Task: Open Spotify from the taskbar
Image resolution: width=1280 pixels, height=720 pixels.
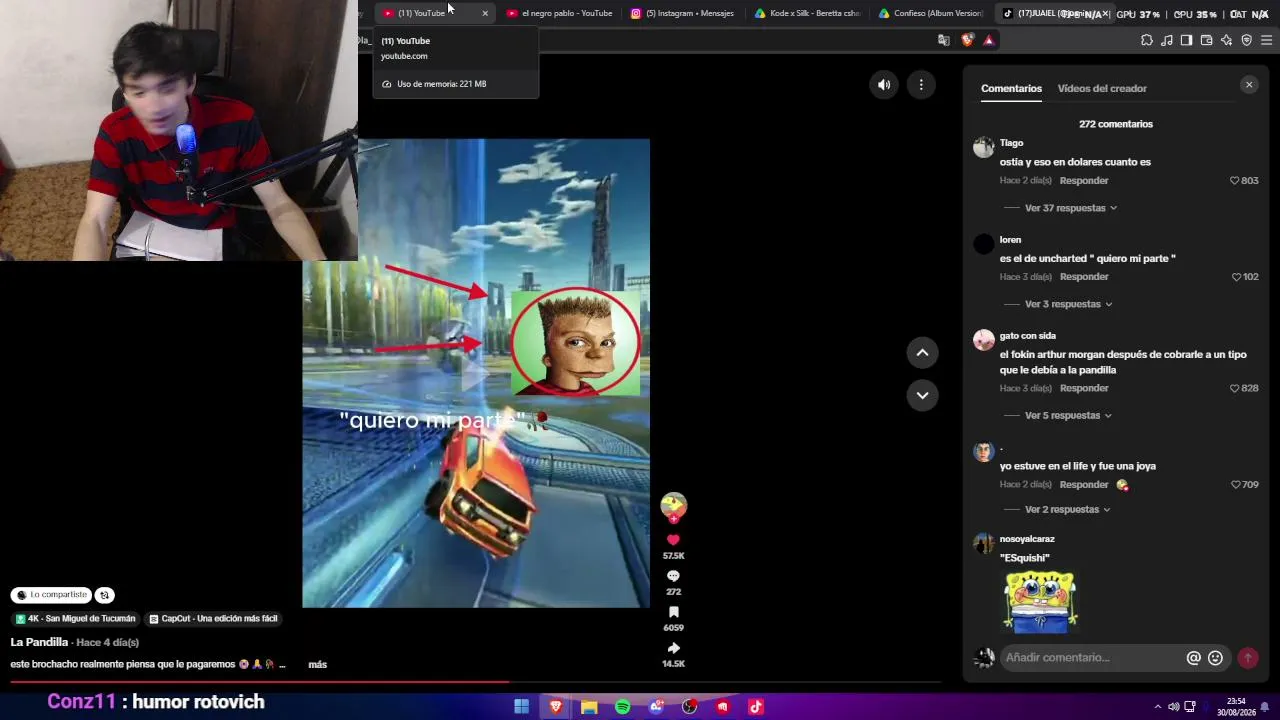Action: pyautogui.click(x=623, y=707)
